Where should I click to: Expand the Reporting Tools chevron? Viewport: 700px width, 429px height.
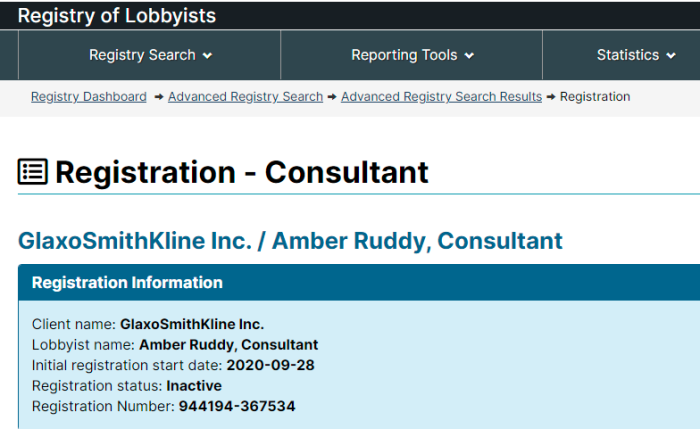click(469, 56)
